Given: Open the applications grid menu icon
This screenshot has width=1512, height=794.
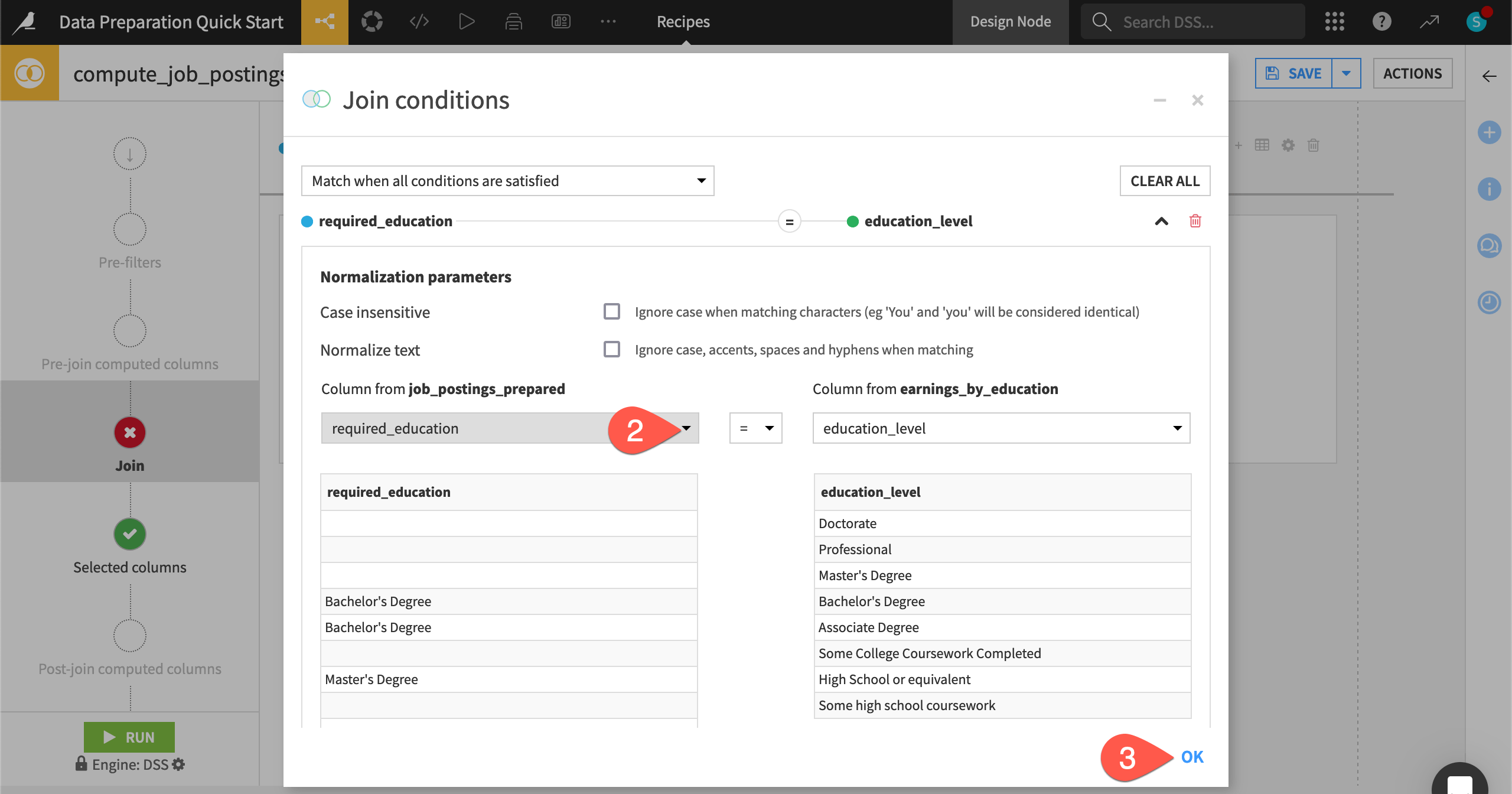Looking at the screenshot, I should point(1334,22).
